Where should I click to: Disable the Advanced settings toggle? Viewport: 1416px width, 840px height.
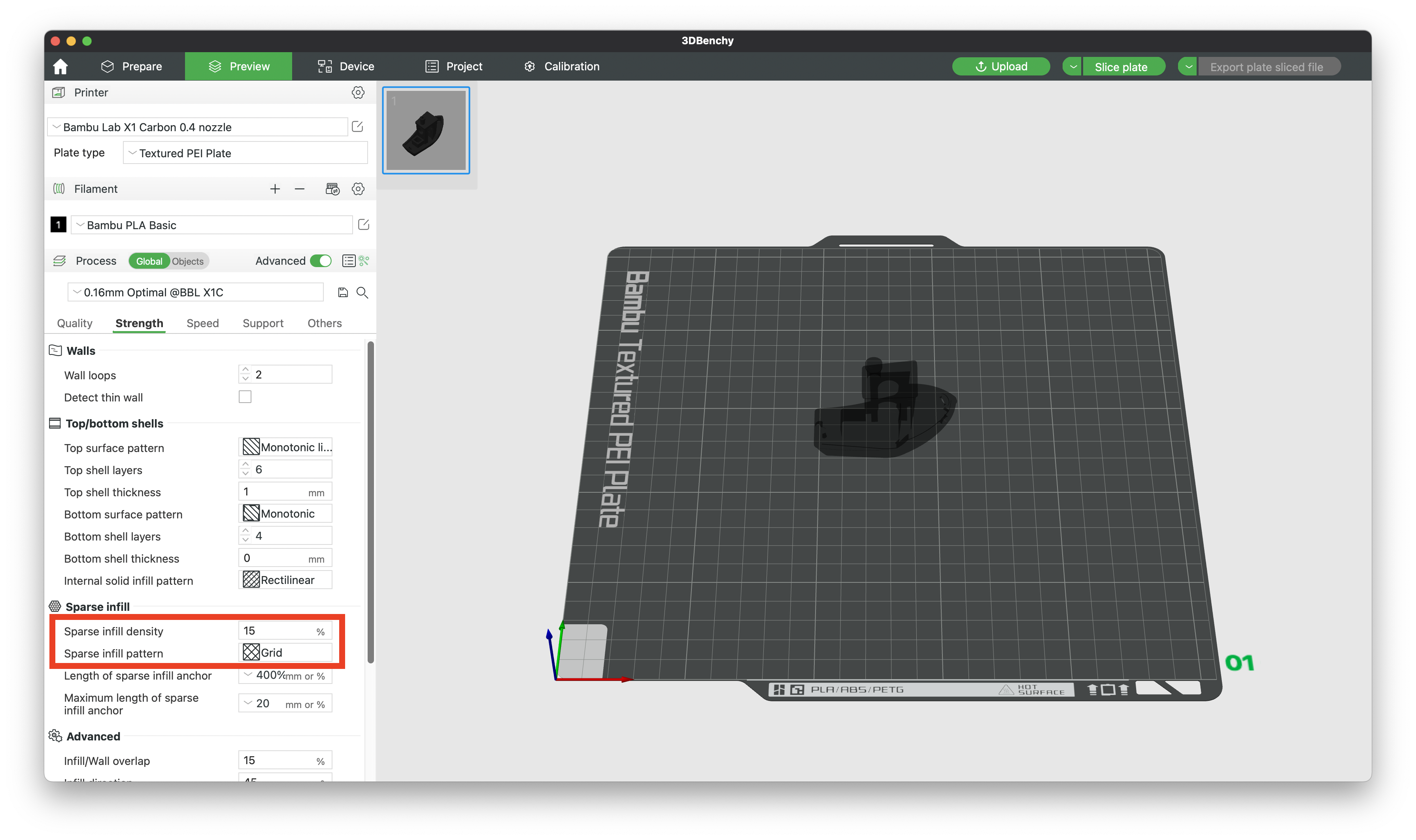[x=321, y=261]
